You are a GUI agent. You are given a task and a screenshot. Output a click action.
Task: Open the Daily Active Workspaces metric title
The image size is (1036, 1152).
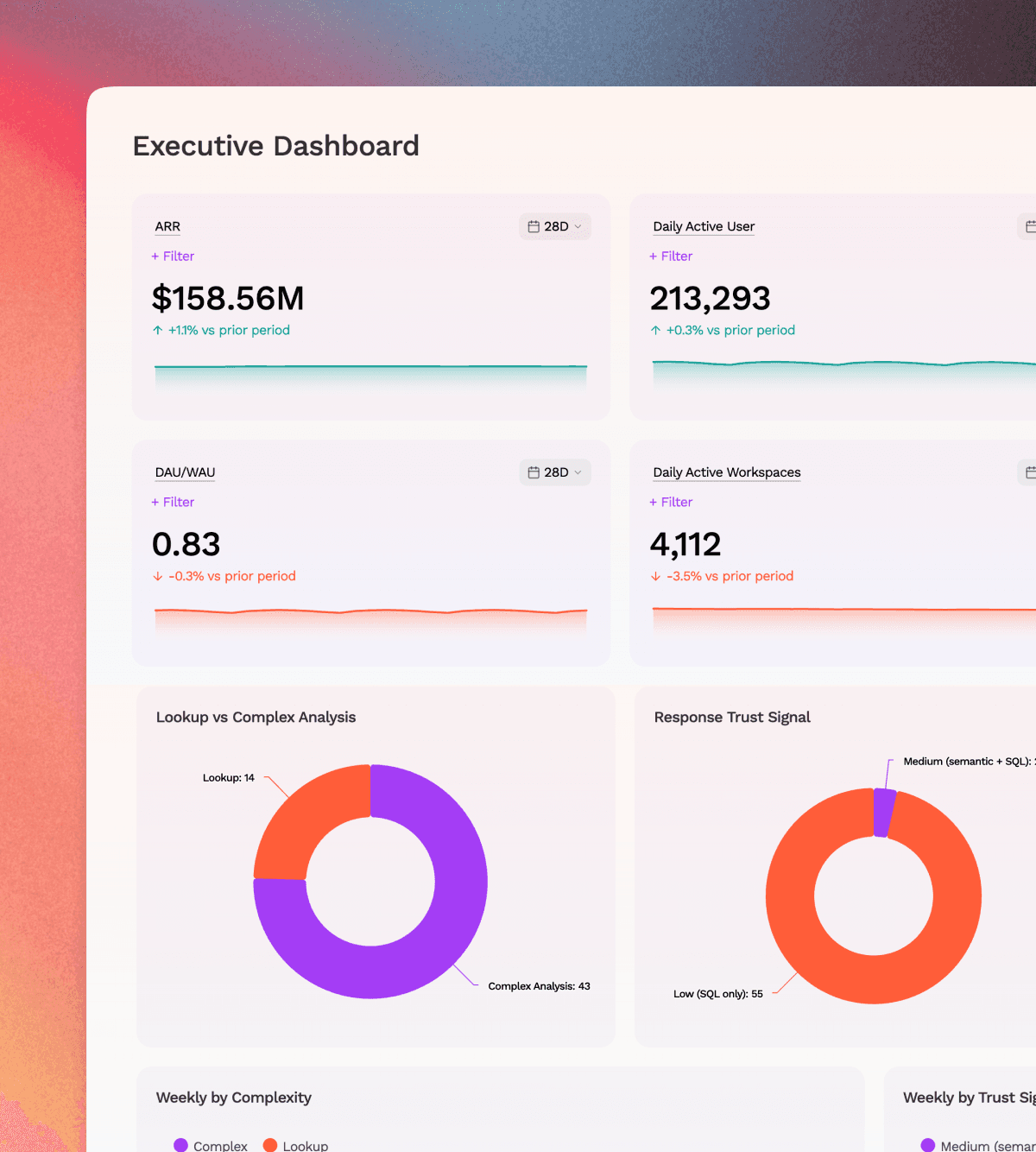[x=727, y=472]
